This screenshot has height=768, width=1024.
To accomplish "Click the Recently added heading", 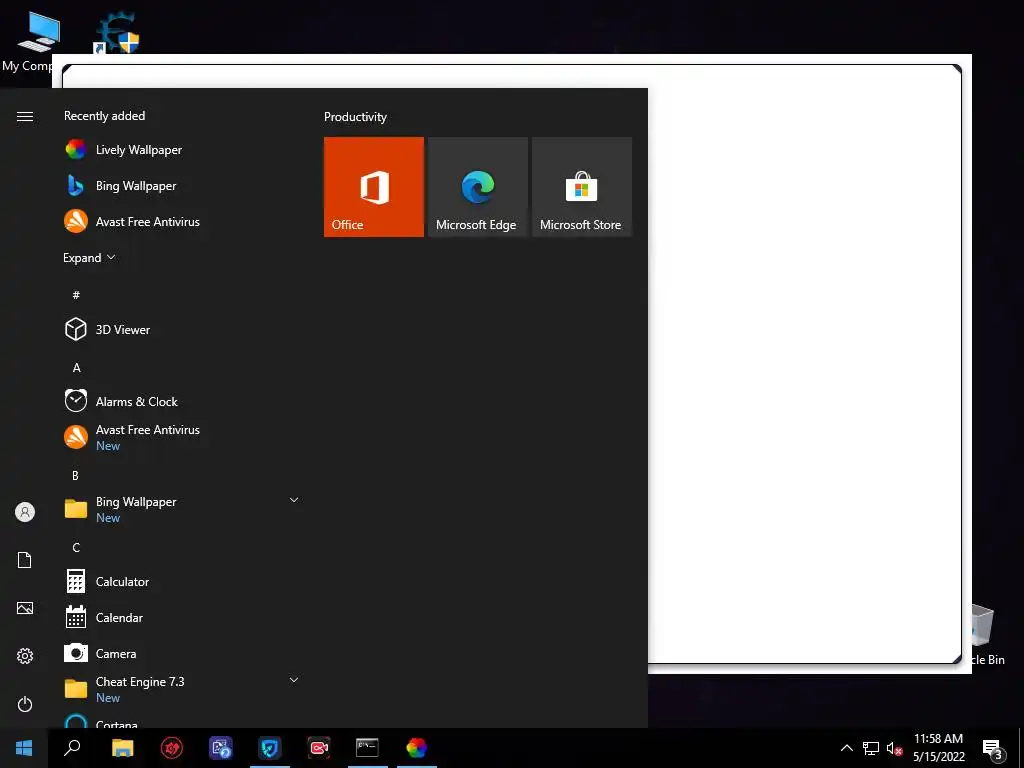I will [104, 116].
